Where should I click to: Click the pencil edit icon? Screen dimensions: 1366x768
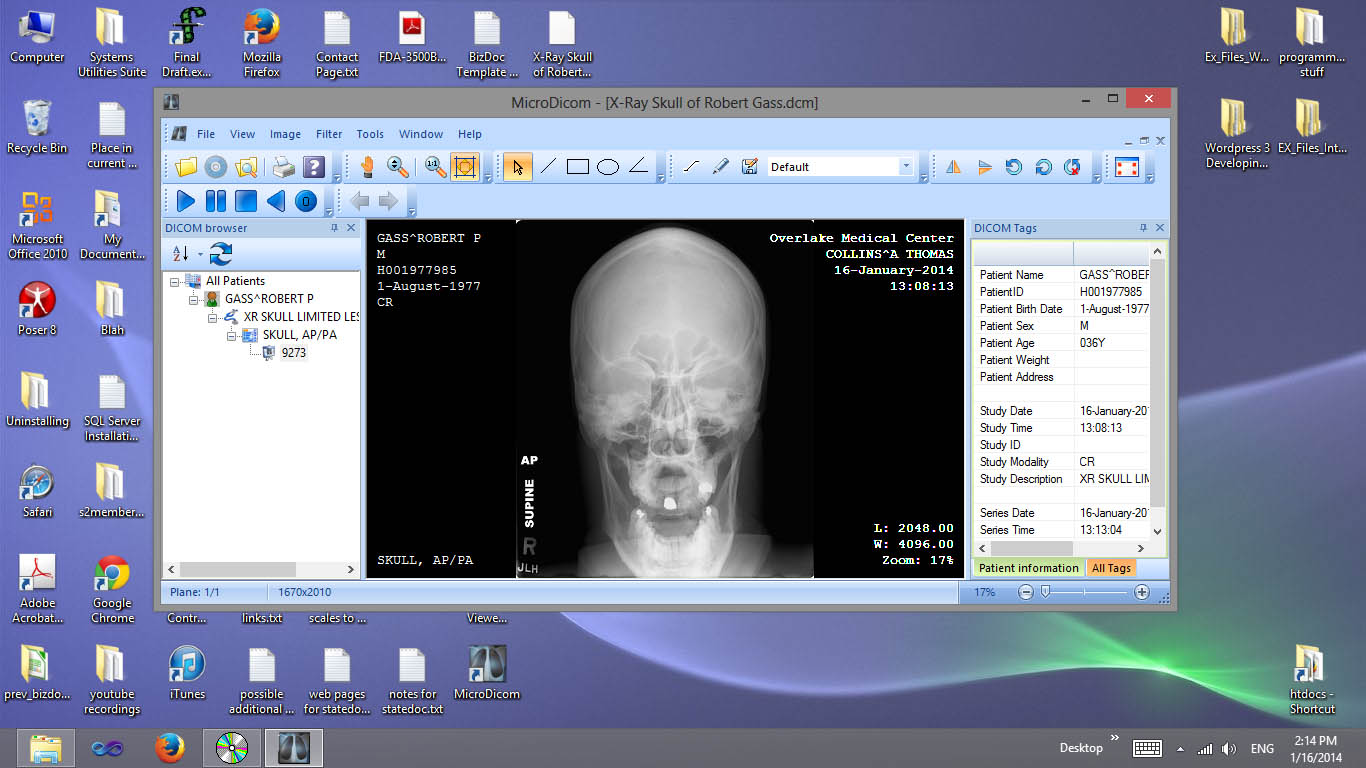720,167
